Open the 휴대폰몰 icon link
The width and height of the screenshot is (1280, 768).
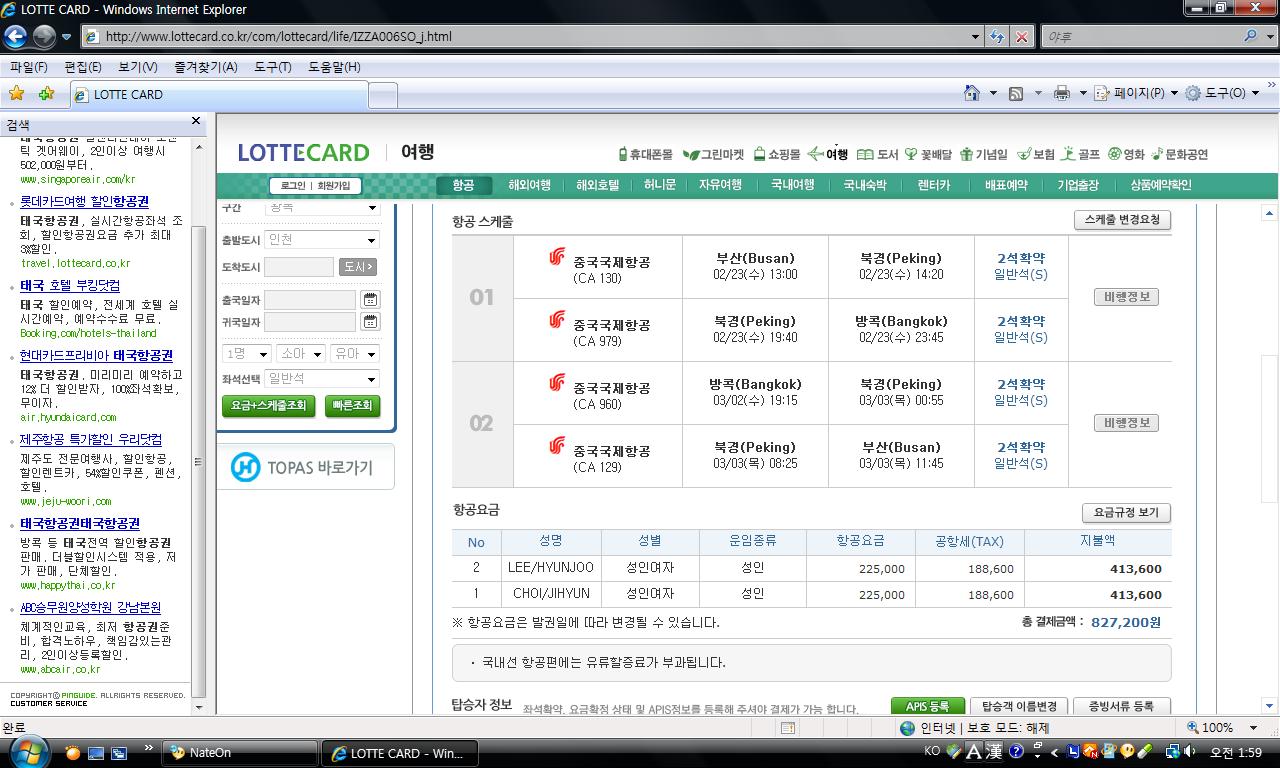click(645, 154)
